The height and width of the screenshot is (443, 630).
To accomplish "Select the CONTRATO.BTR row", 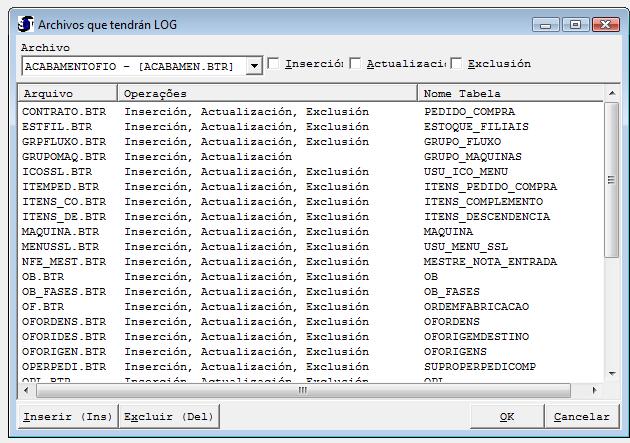I will click(64, 112).
